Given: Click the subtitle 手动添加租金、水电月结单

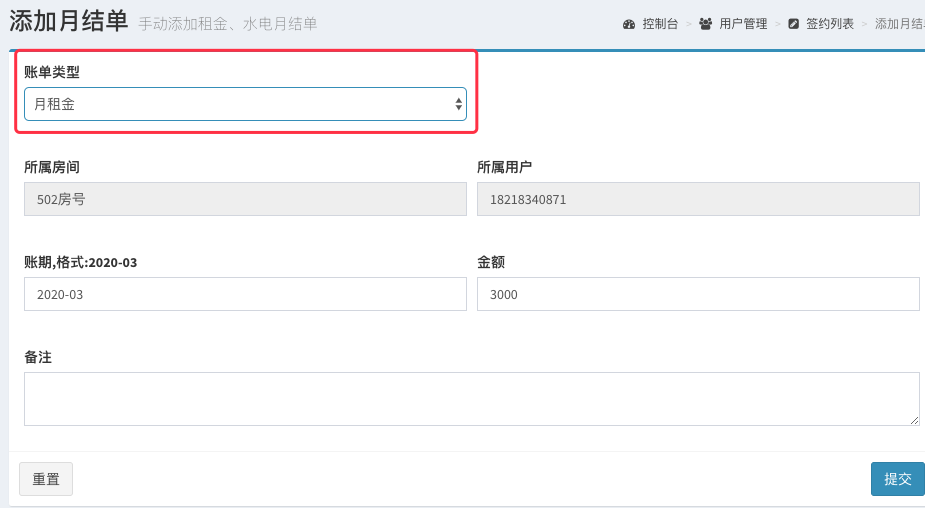Looking at the screenshot, I should (x=228, y=24).
